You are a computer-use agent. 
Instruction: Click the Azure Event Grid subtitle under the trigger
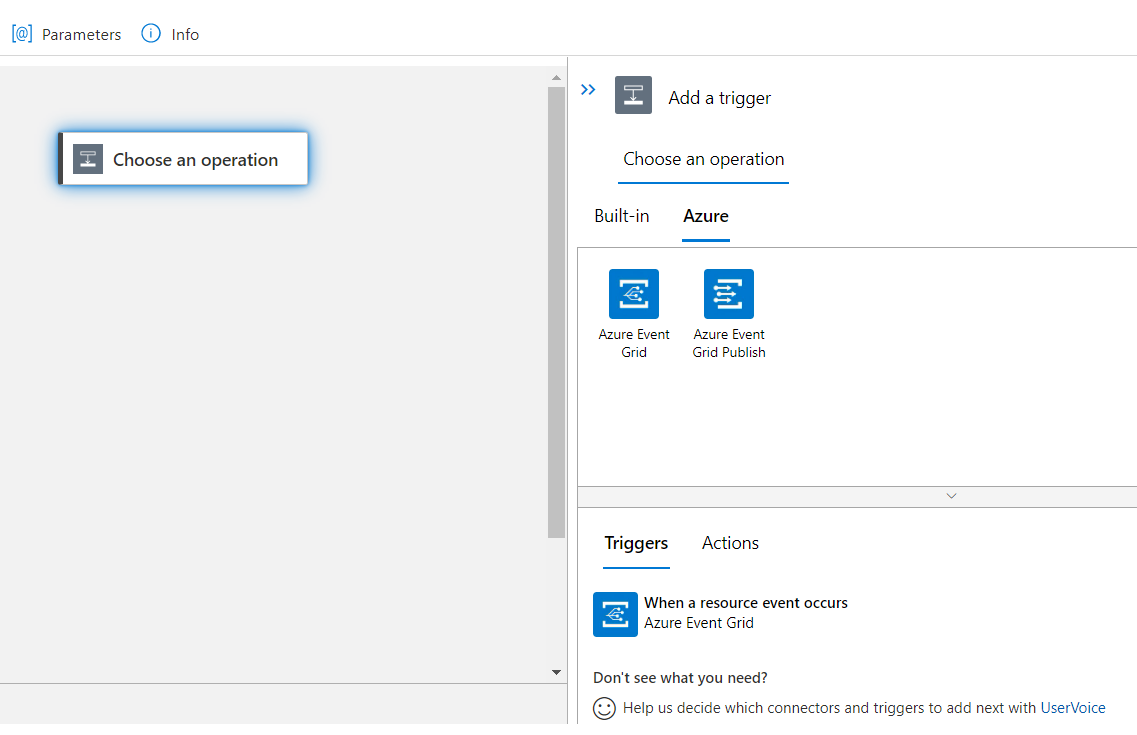pyautogui.click(x=699, y=623)
